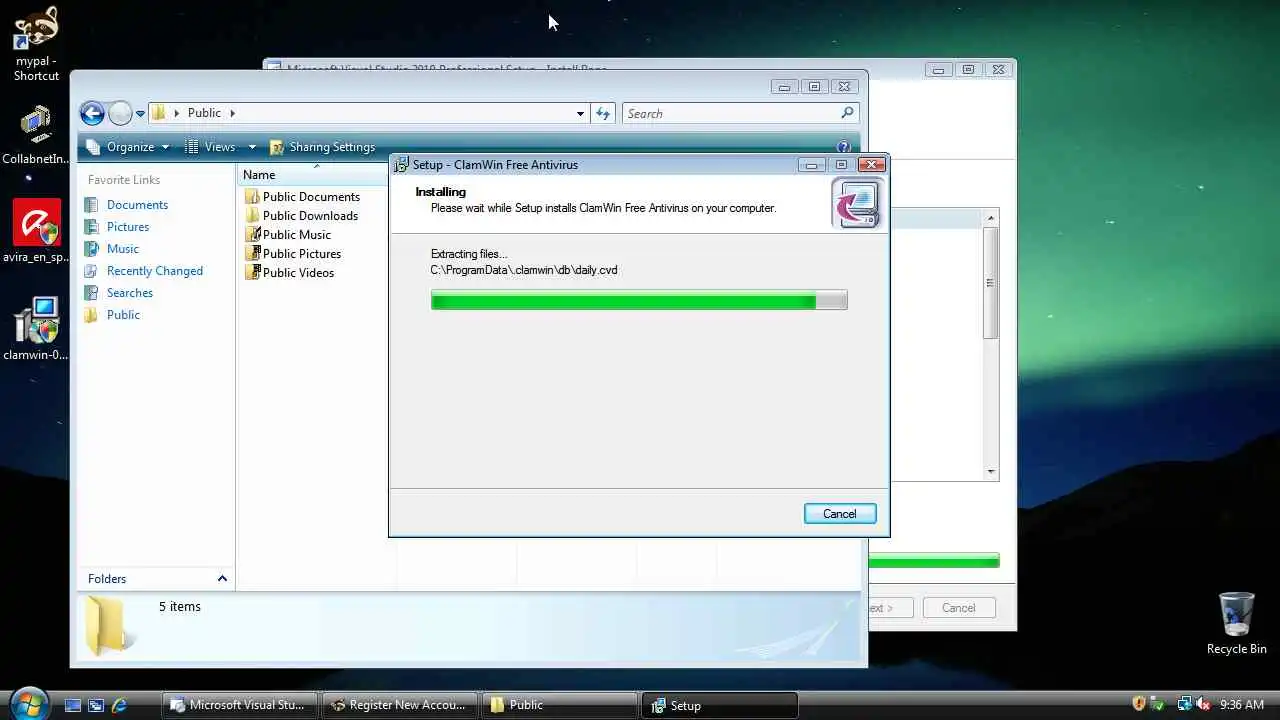Image resolution: width=1280 pixels, height=720 pixels.
Task: Click the network tray icon
Action: click(1185, 705)
